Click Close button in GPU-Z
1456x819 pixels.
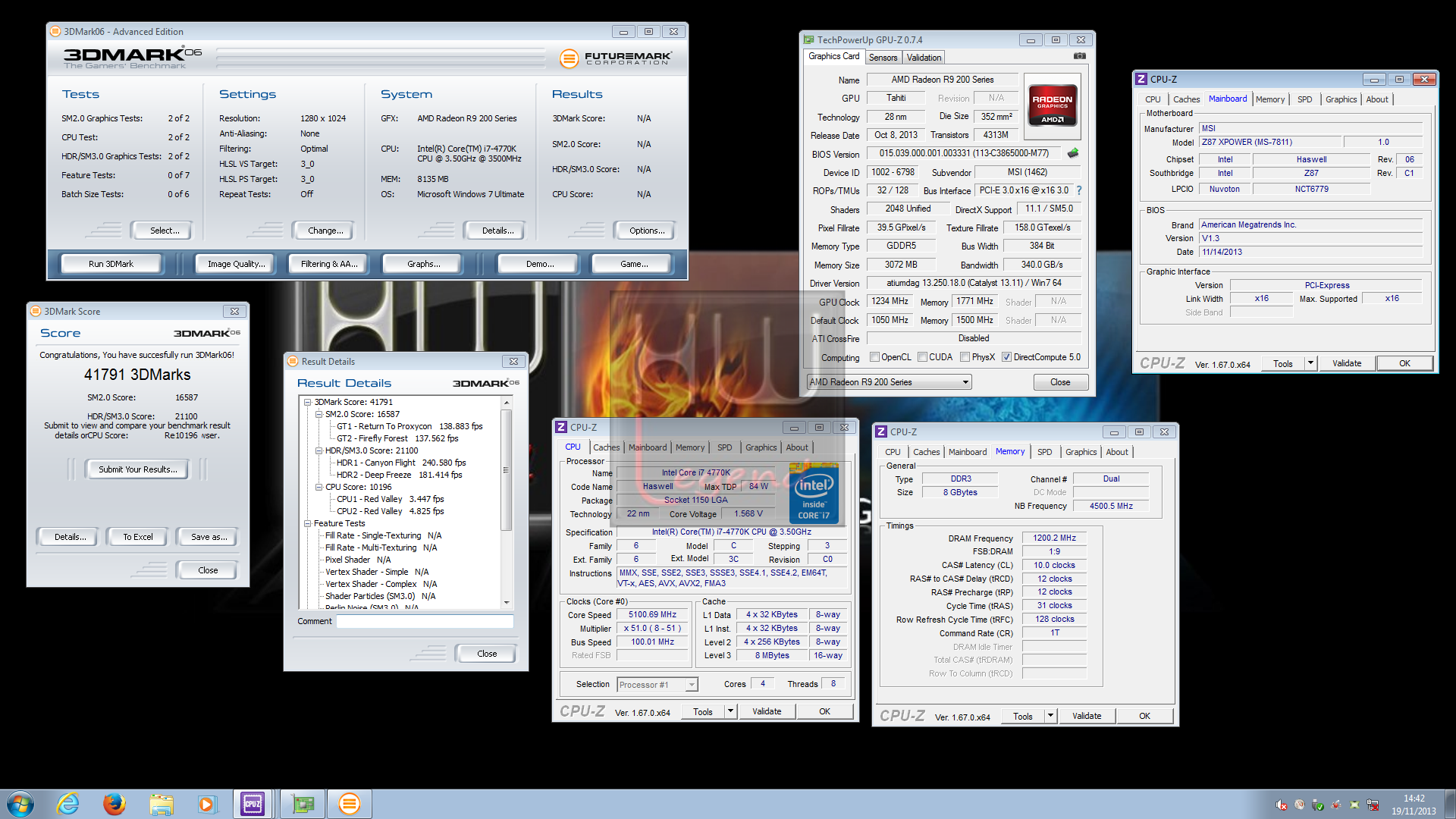pos(1060,382)
